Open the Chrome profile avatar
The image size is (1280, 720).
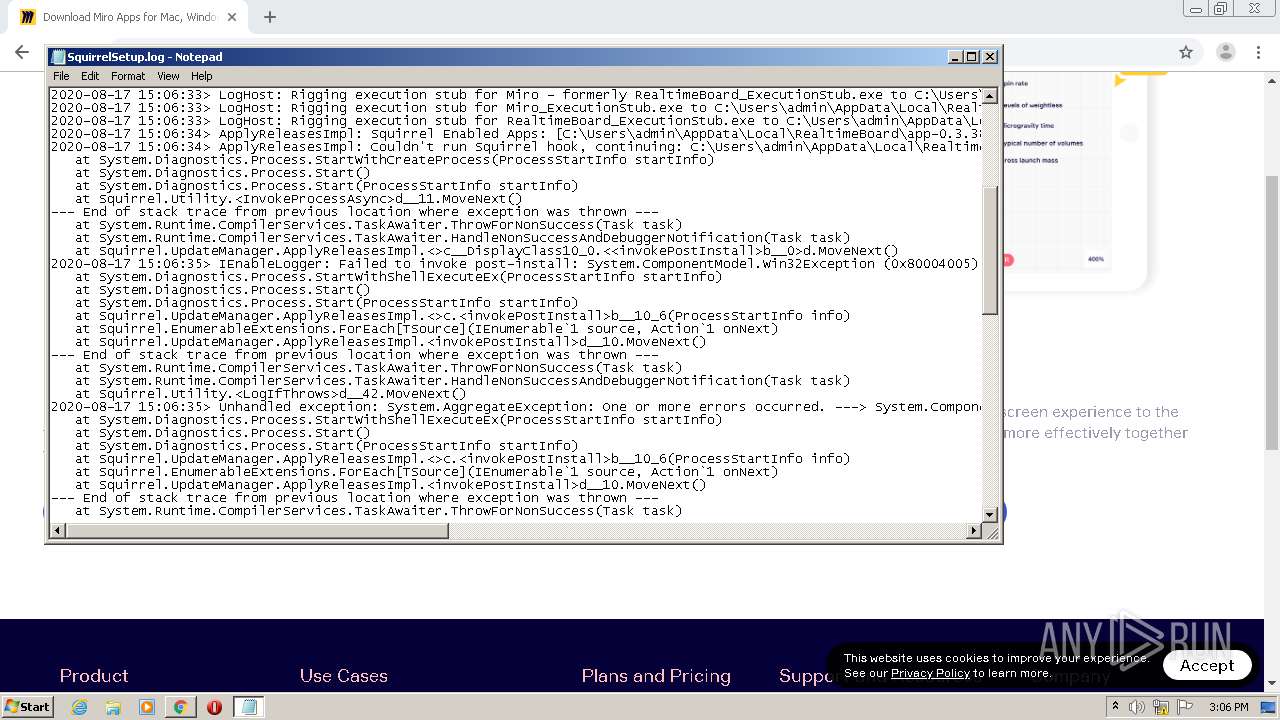1225,52
